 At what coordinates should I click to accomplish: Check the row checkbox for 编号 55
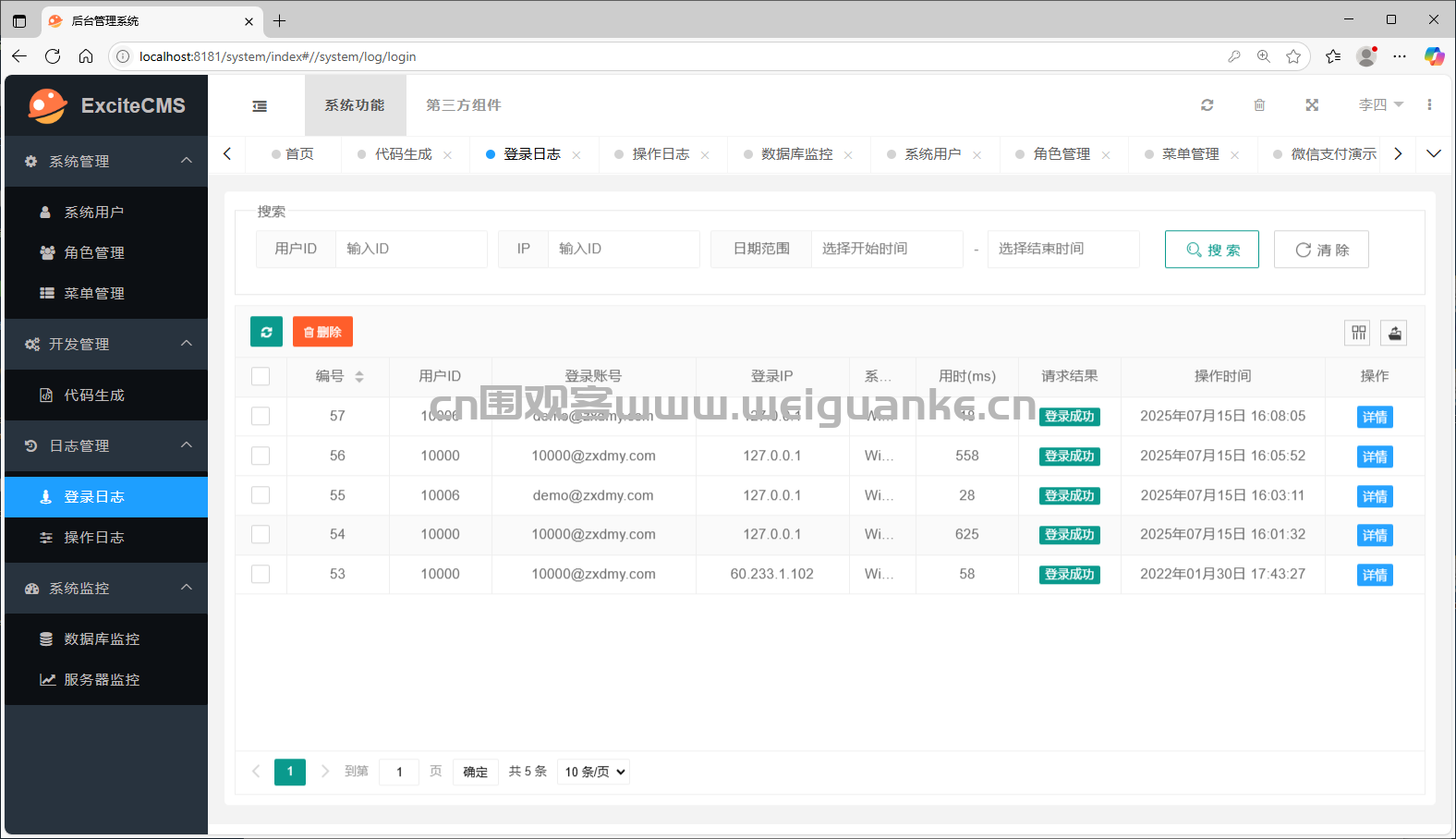[261, 495]
